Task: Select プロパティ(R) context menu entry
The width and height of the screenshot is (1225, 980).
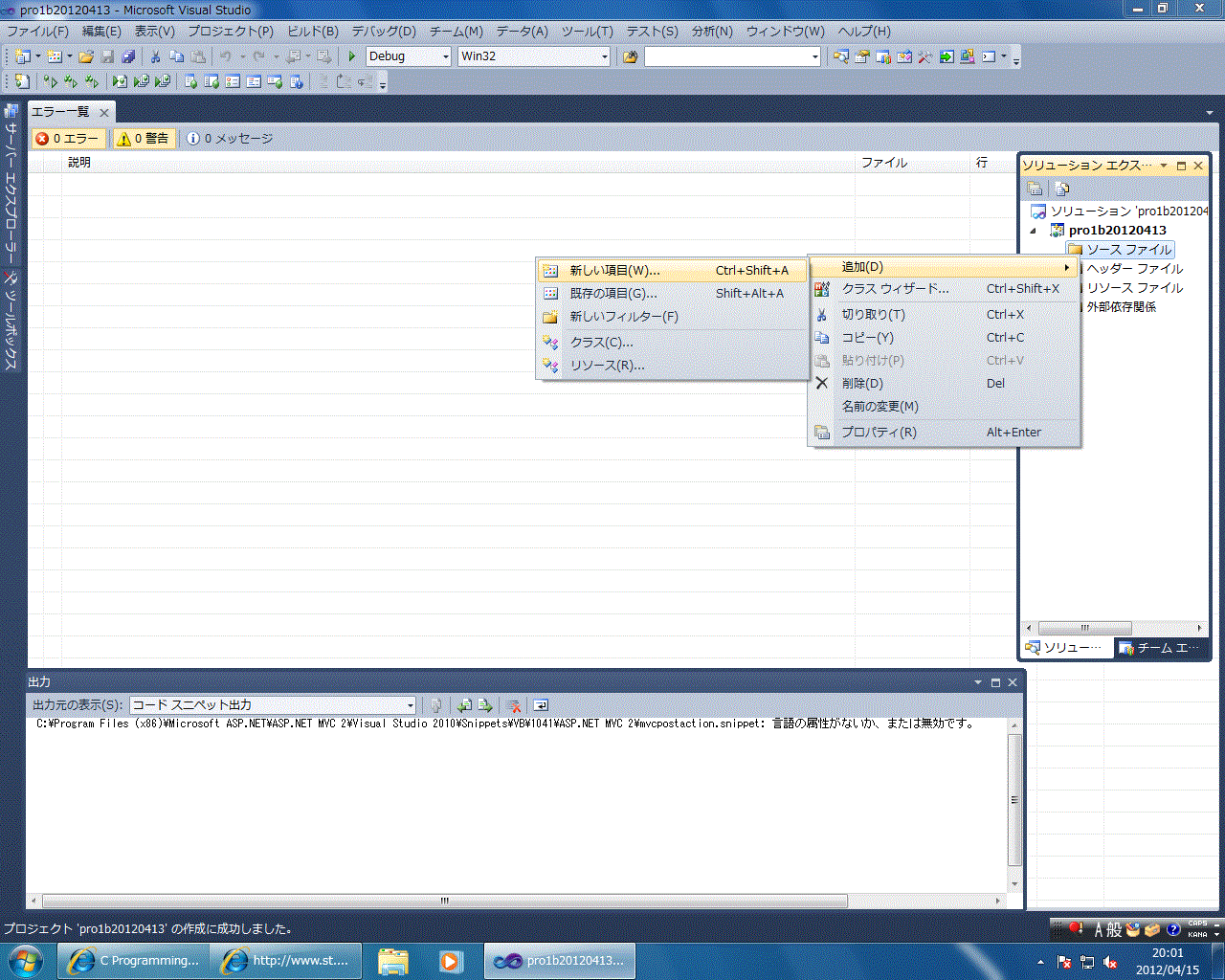Action: pos(945,433)
